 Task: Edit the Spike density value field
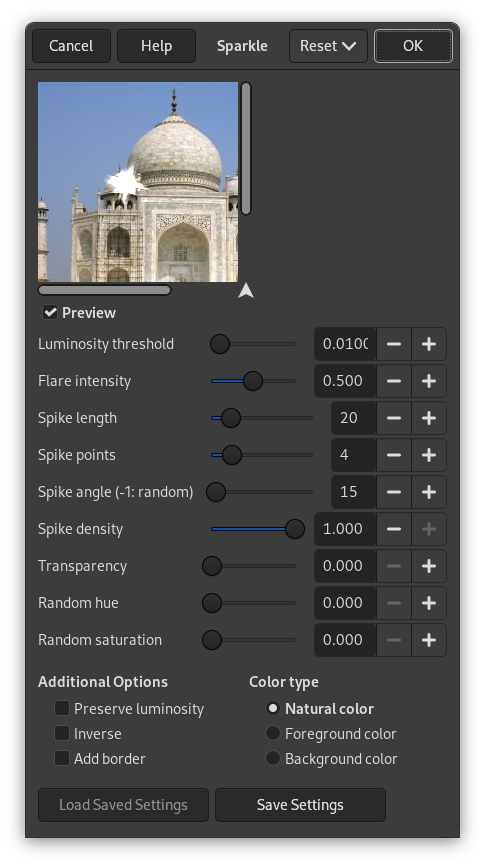tap(345, 529)
